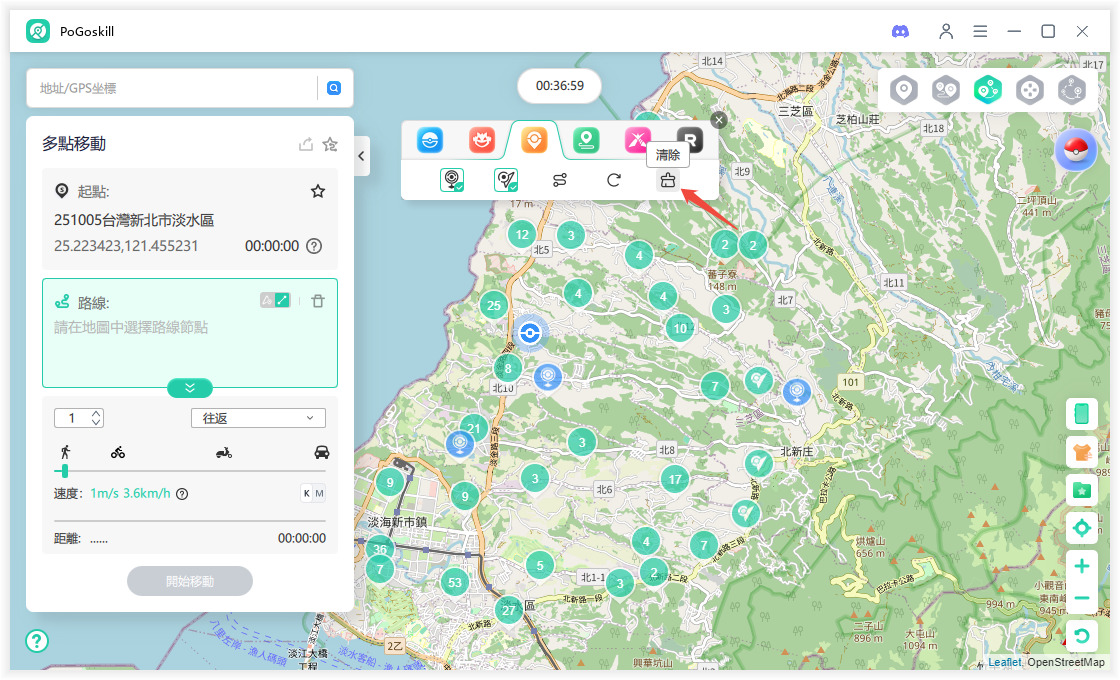Select car speed icon
1120x680 pixels.
click(x=322, y=452)
